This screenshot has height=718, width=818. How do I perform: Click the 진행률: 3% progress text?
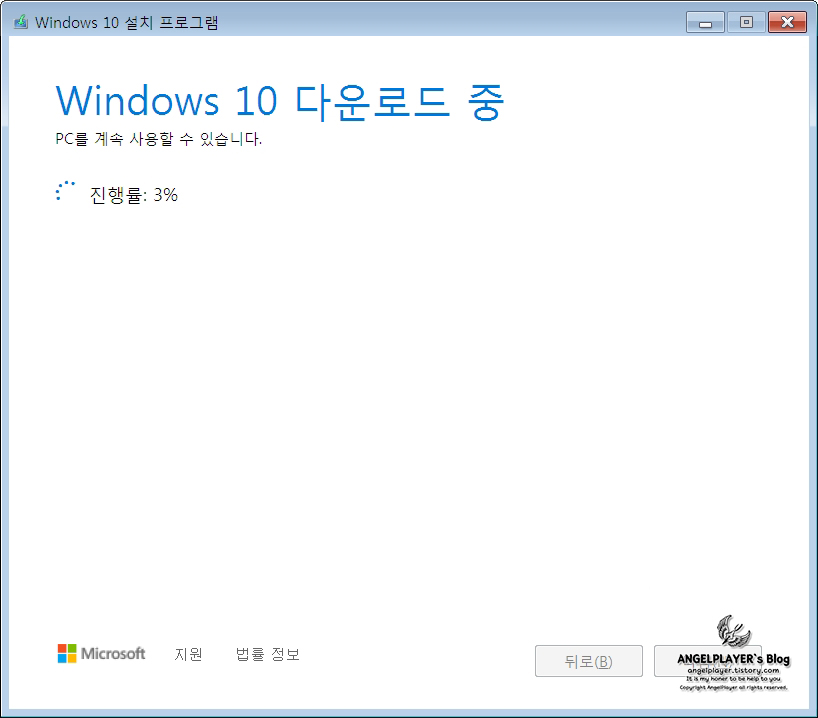click(x=134, y=195)
